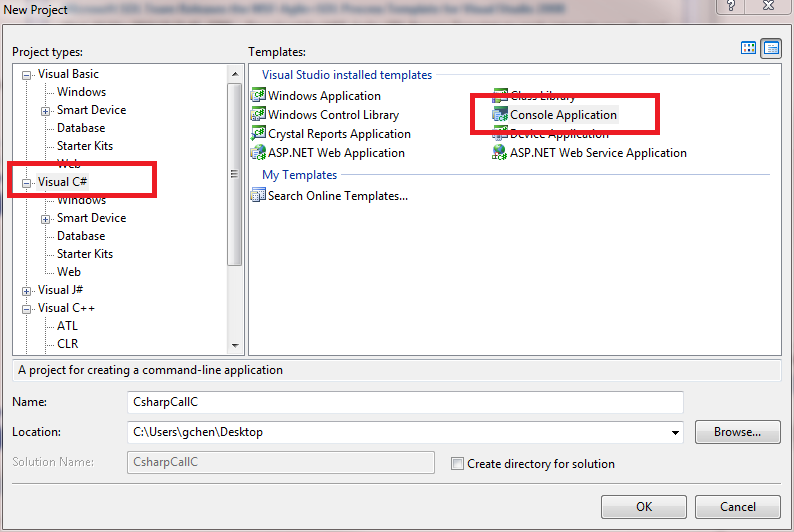
Task: Click Search Online Templates text
Action: (x=338, y=196)
